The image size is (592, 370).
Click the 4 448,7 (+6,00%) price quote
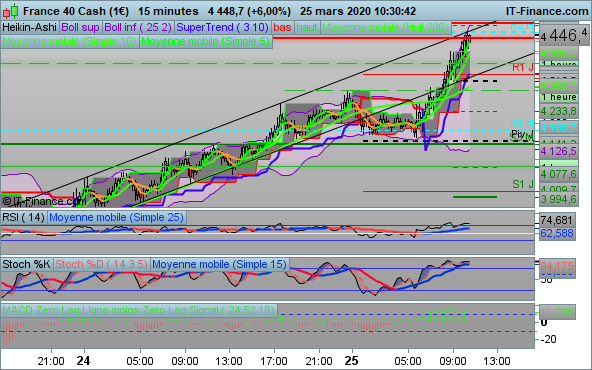249,11
